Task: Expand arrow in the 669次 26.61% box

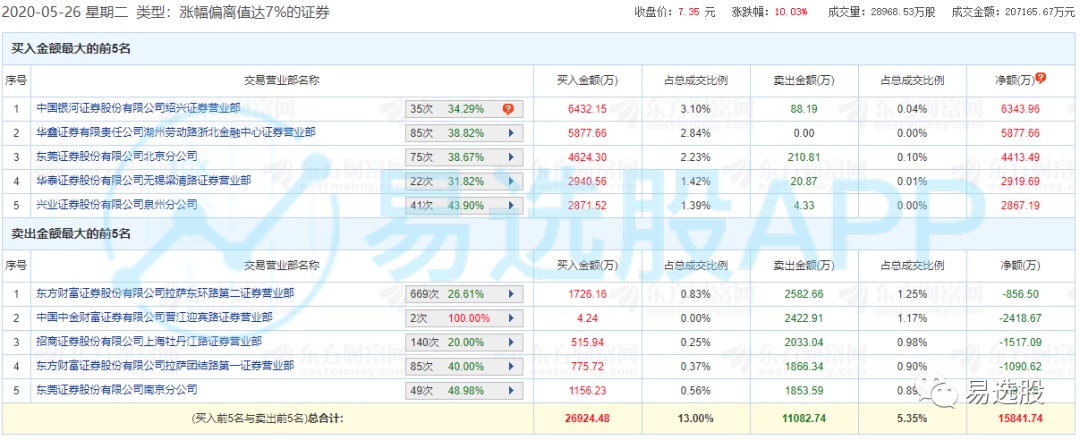Action: point(511,294)
